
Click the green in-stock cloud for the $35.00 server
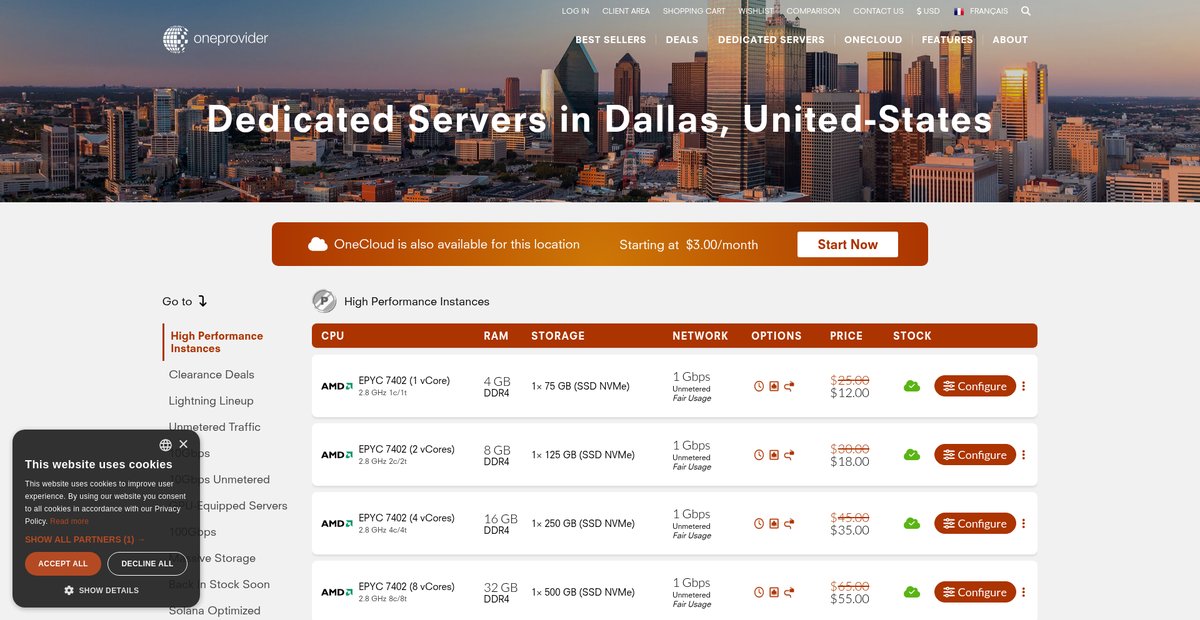912,523
